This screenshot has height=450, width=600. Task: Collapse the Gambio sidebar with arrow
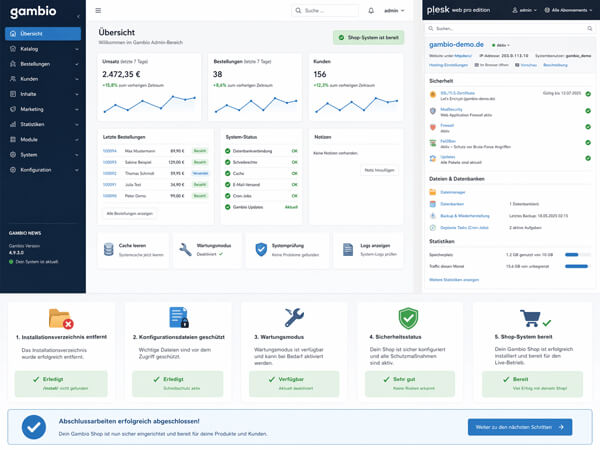(78, 16)
